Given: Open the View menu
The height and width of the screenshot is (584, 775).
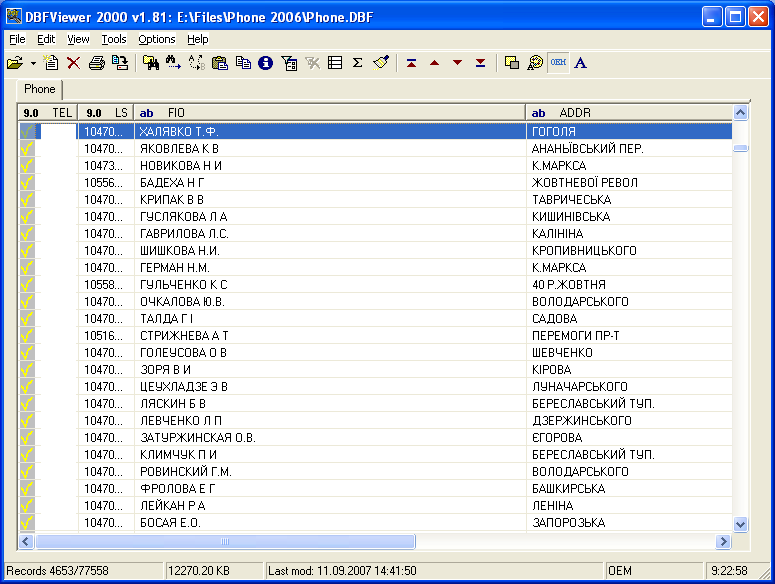Looking at the screenshot, I should pos(78,39).
